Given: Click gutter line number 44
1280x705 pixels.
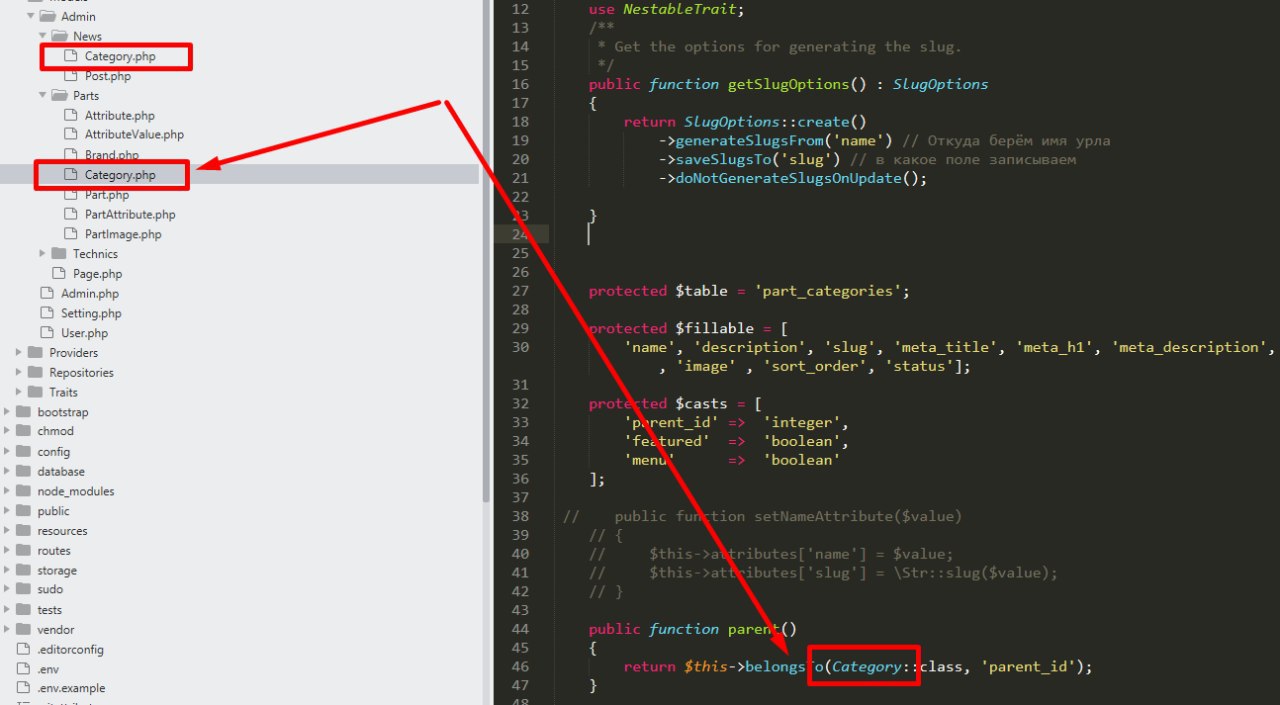Looking at the screenshot, I should 520,629.
